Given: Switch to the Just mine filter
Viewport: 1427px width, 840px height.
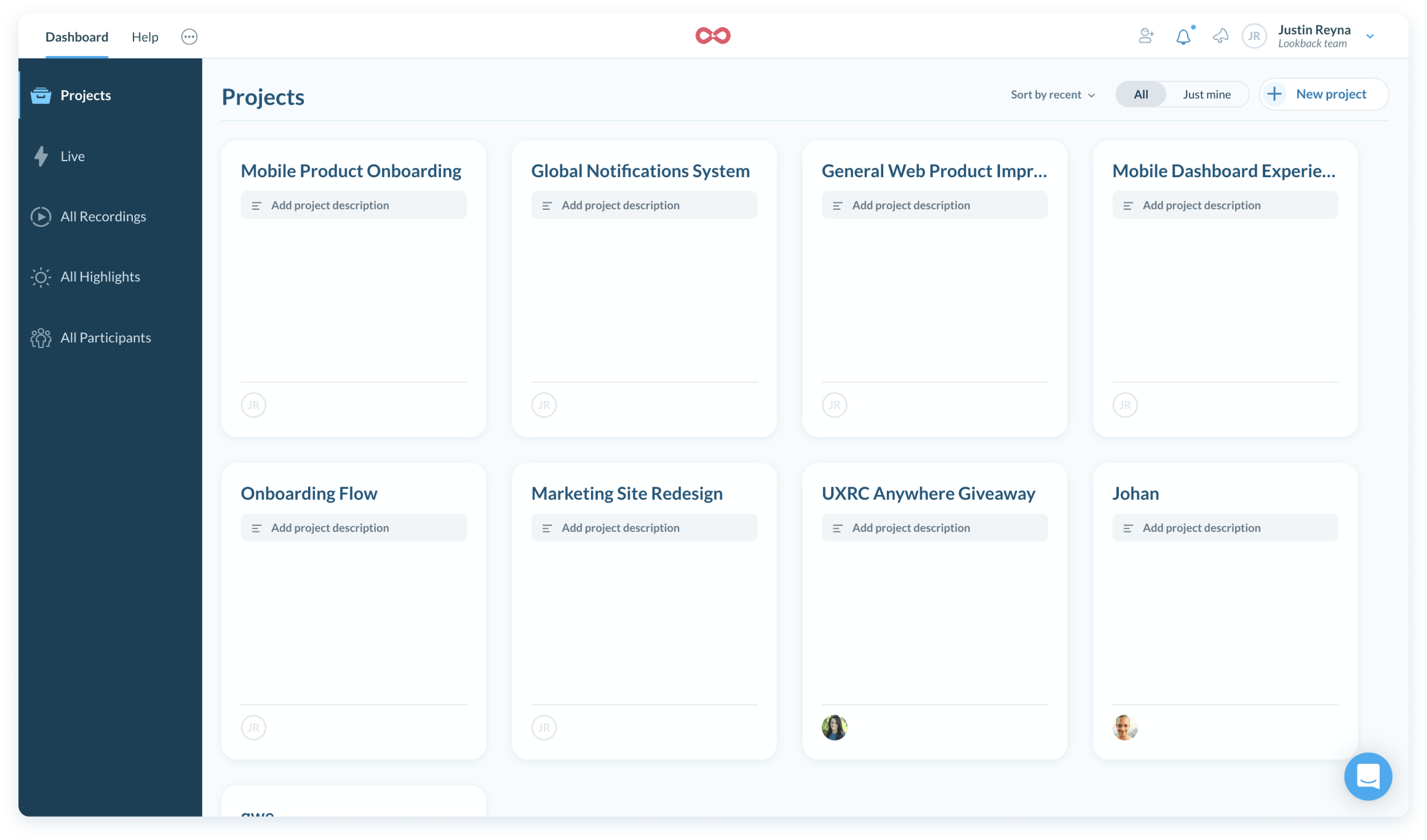Looking at the screenshot, I should click(1206, 94).
